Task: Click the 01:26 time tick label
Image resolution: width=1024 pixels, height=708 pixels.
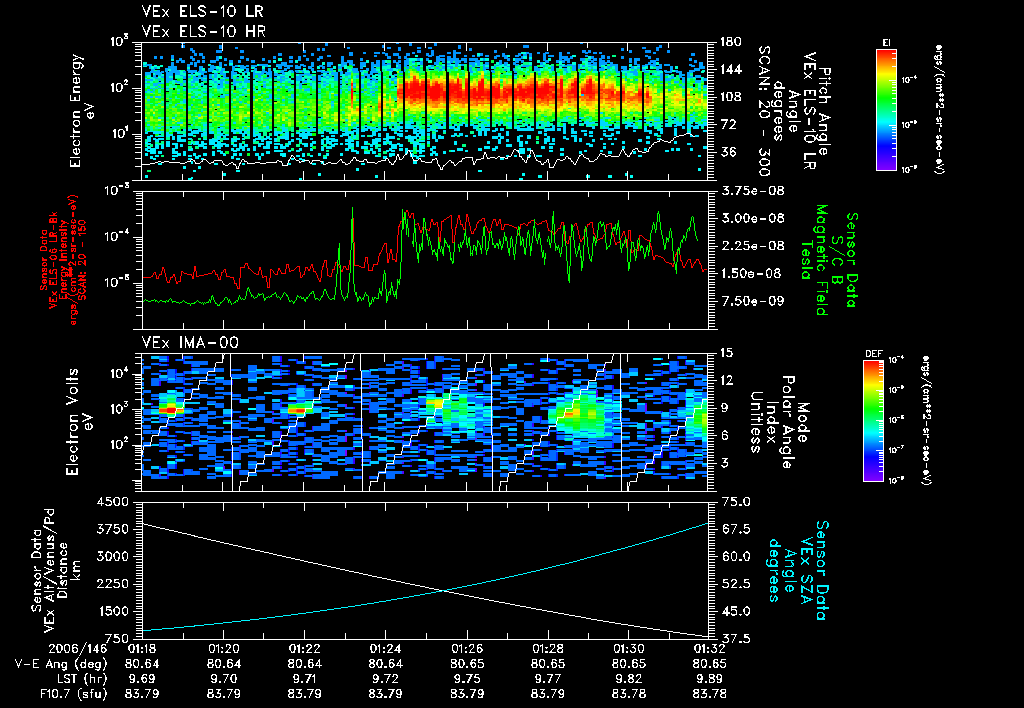Action: [x=466, y=649]
